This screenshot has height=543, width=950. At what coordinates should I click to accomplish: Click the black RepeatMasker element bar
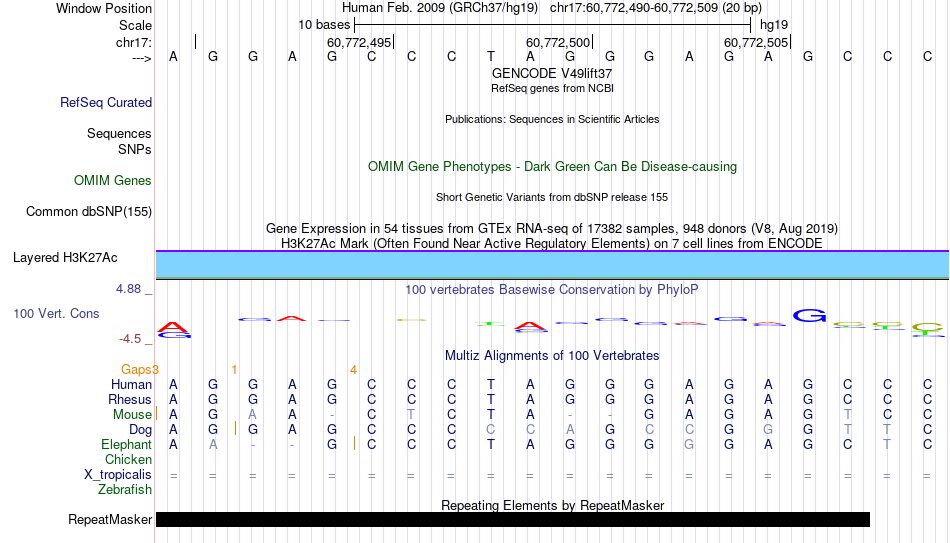pos(513,519)
